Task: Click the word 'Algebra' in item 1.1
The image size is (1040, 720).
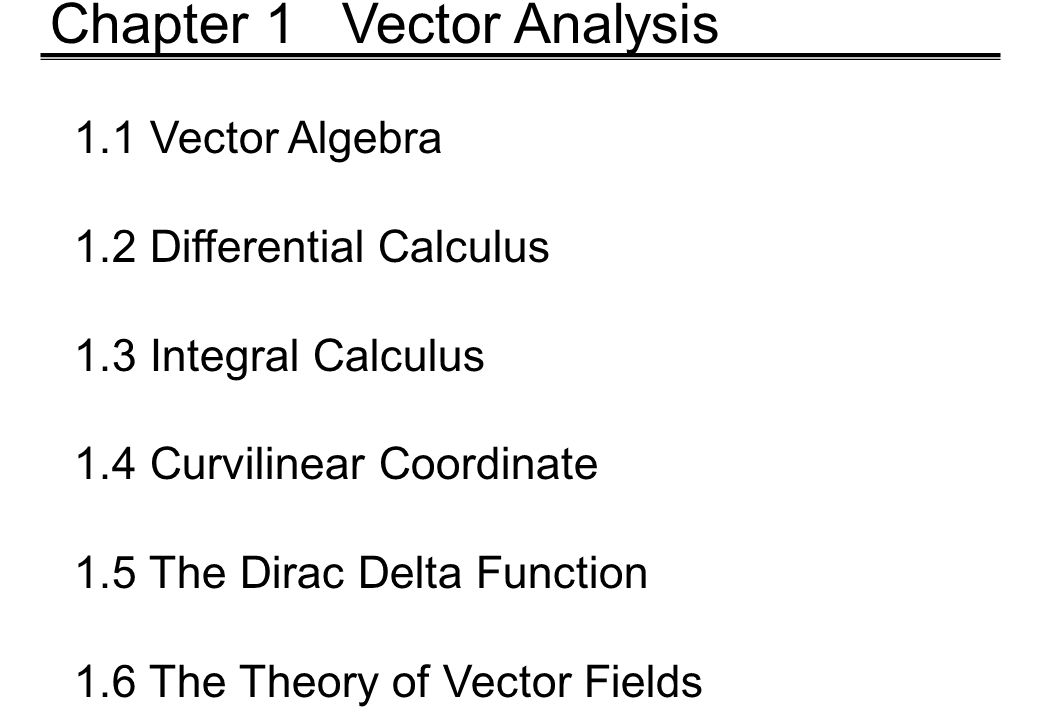Action: (x=364, y=140)
